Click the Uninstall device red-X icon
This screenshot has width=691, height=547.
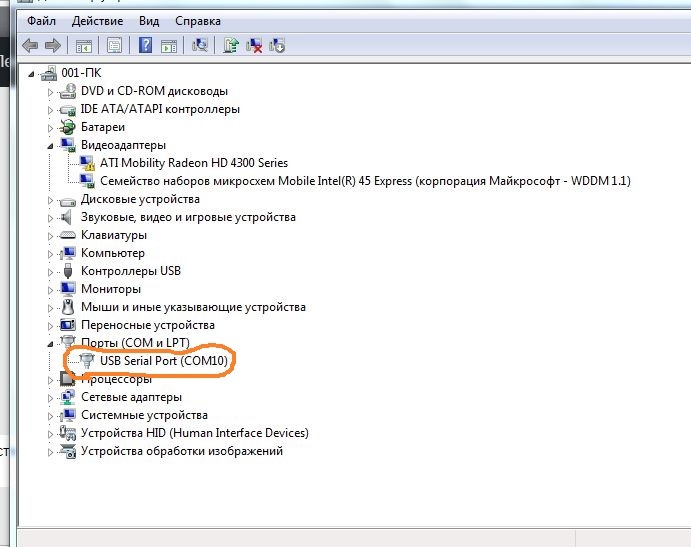tap(254, 45)
